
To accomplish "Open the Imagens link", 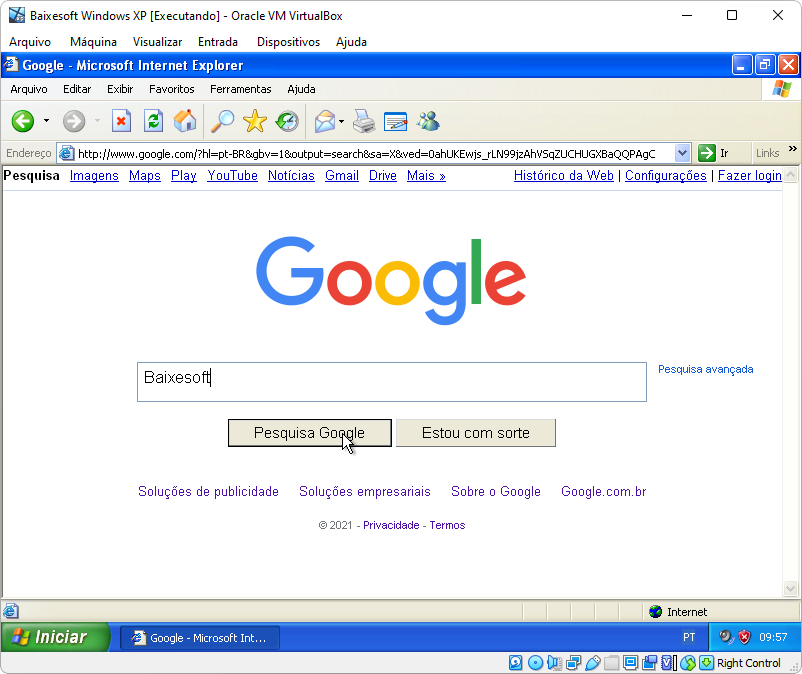I will [x=94, y=175].
